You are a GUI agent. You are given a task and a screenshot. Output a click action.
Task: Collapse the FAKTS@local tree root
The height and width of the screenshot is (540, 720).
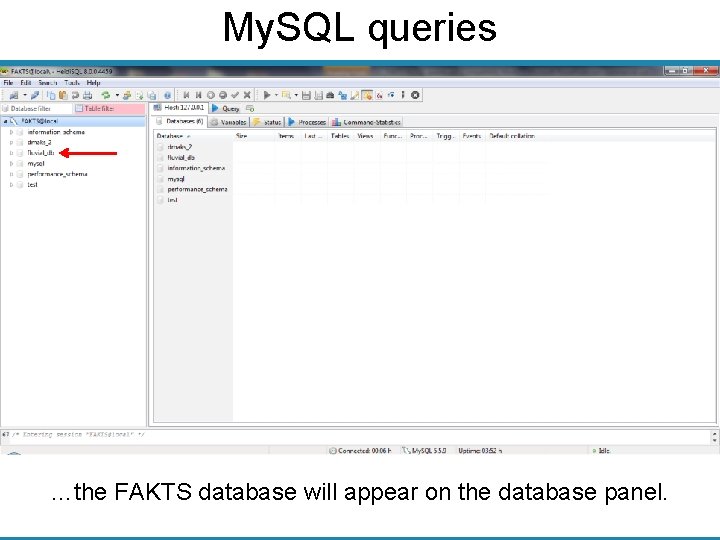[x=5, y=121]
